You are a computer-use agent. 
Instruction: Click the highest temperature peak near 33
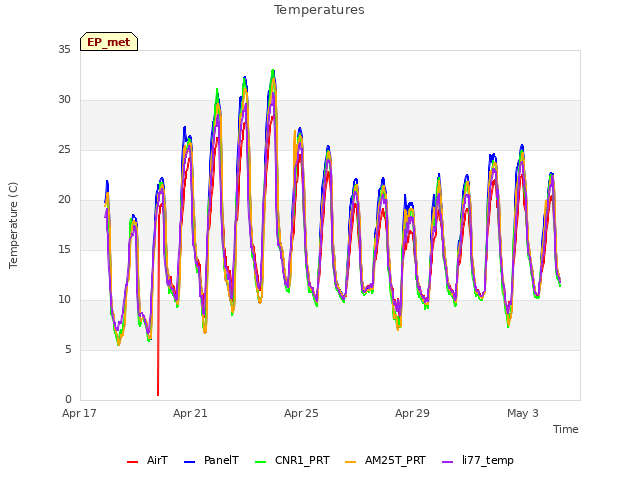tap(273, 72)
